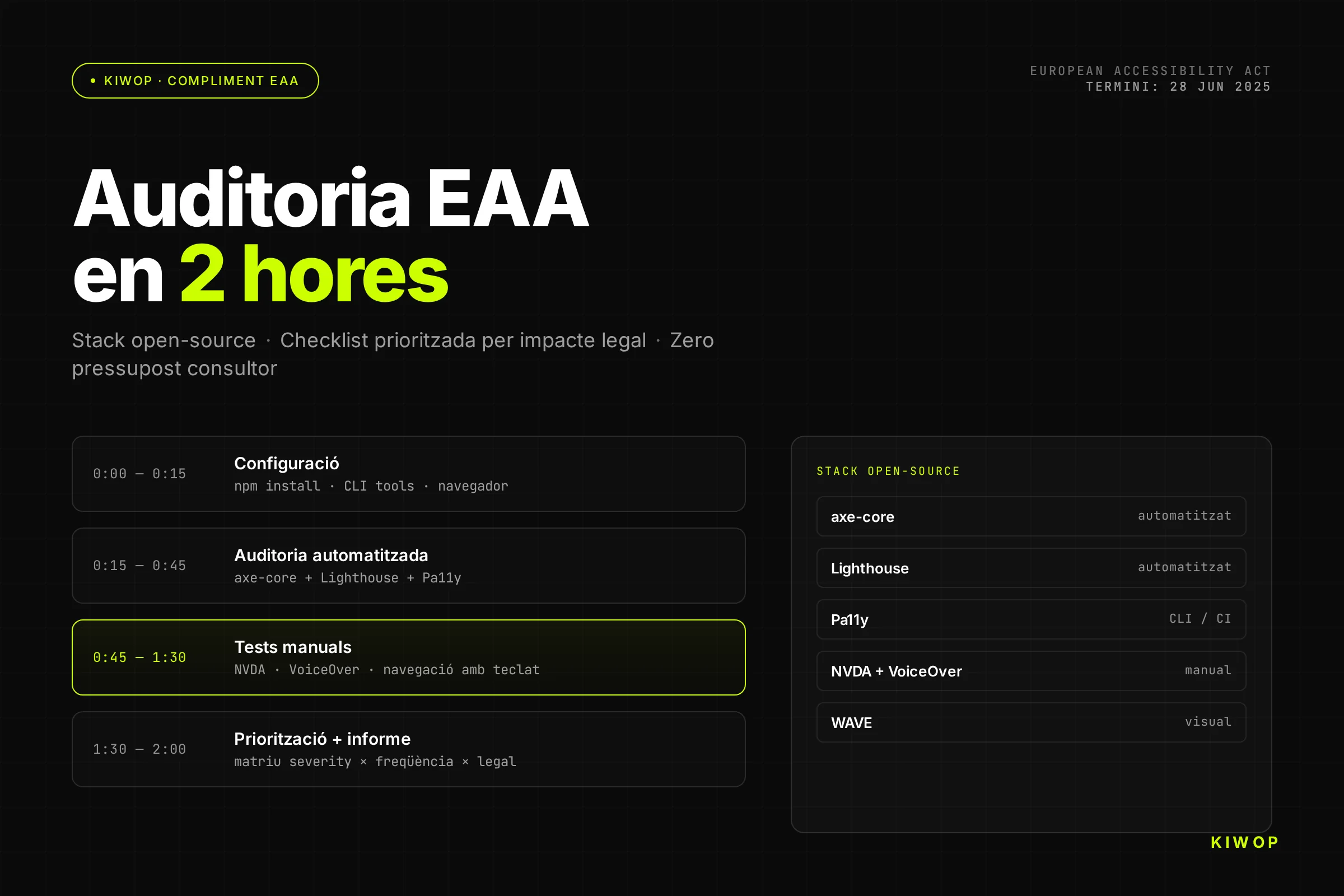This screenshot has height=896, width=1344.
Task: Click 'matriu severity × freqüència × legal' text
Action: pyautogui.click(x=375, y=762)
